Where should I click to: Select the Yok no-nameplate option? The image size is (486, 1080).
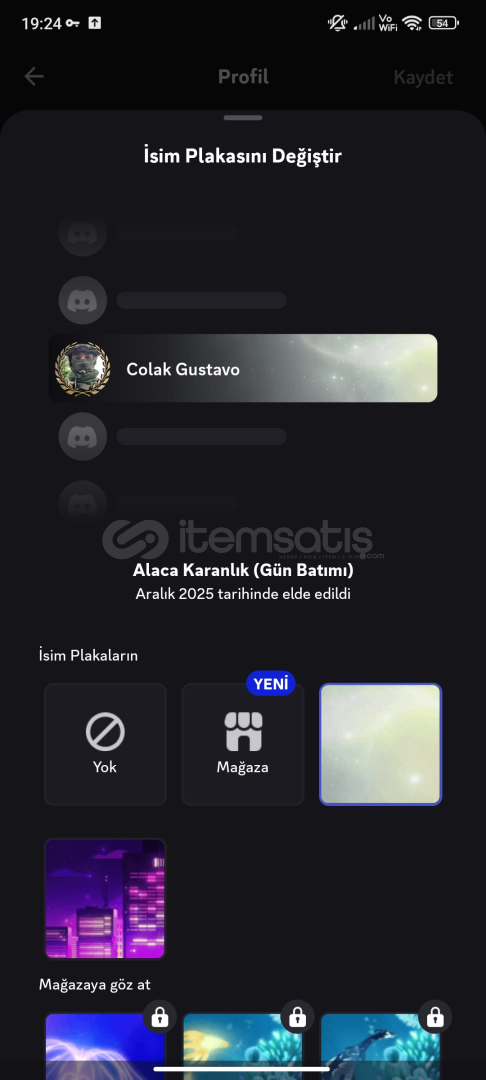105,744
